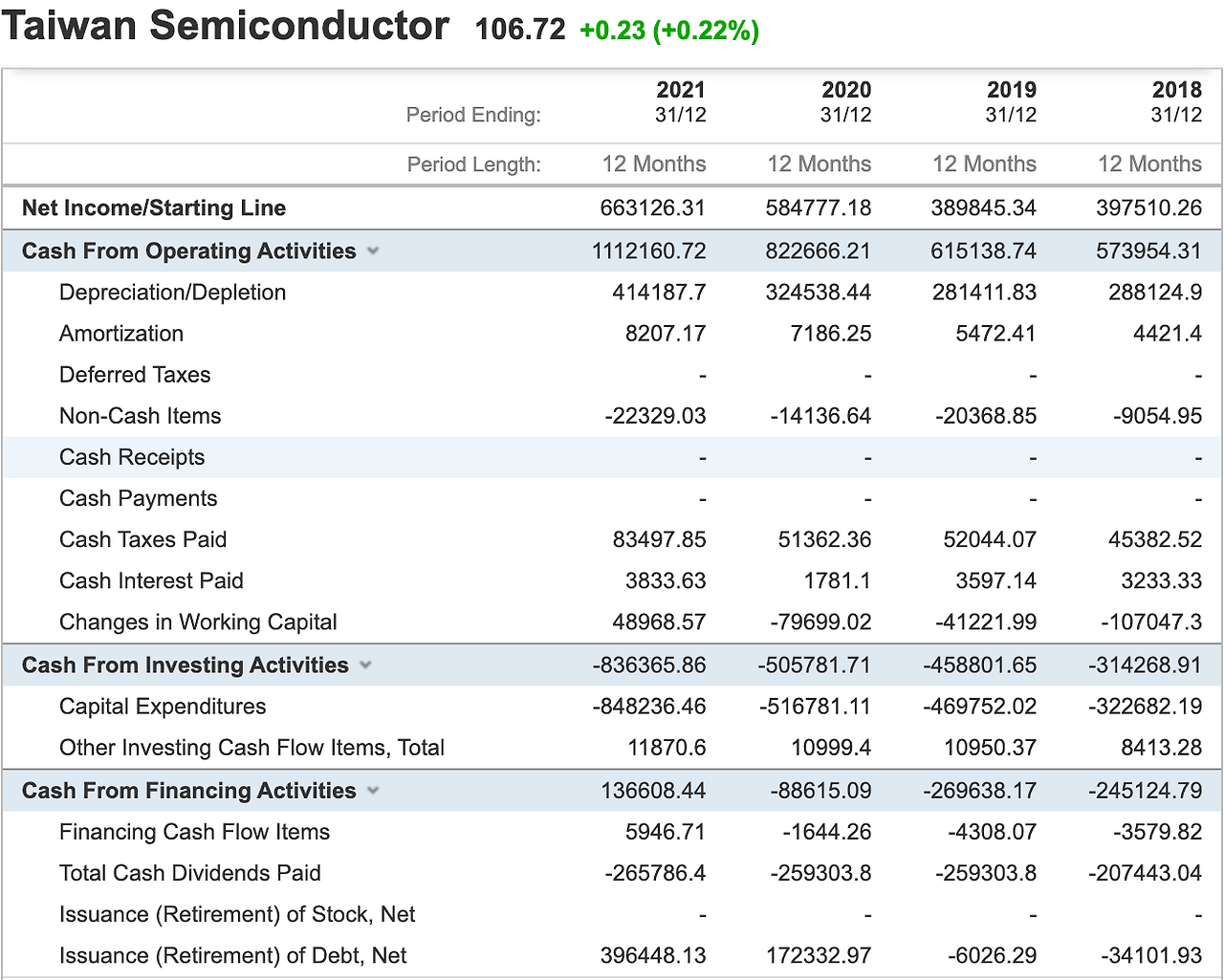The height and width of the screenshot is (980, 1224).
Task: Select financing items value 5946.71
Action: click(666, 832)
